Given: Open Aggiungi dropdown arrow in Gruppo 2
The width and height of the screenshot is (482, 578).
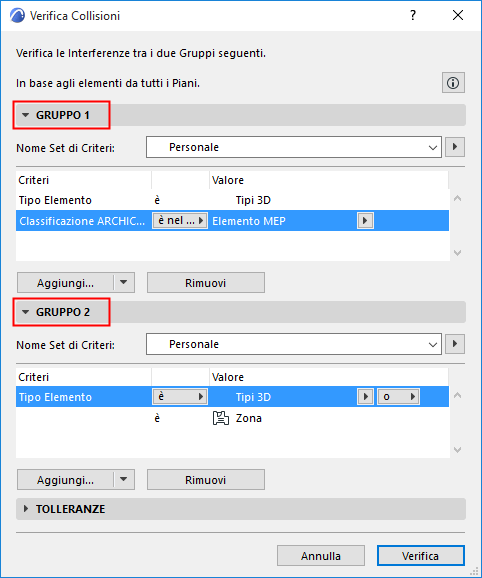Looking at the screenshot, I should (124, 480).
